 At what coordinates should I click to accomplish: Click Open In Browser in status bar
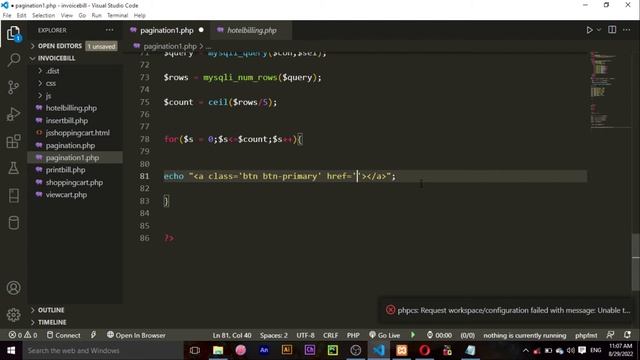click(x=136, y=335)
